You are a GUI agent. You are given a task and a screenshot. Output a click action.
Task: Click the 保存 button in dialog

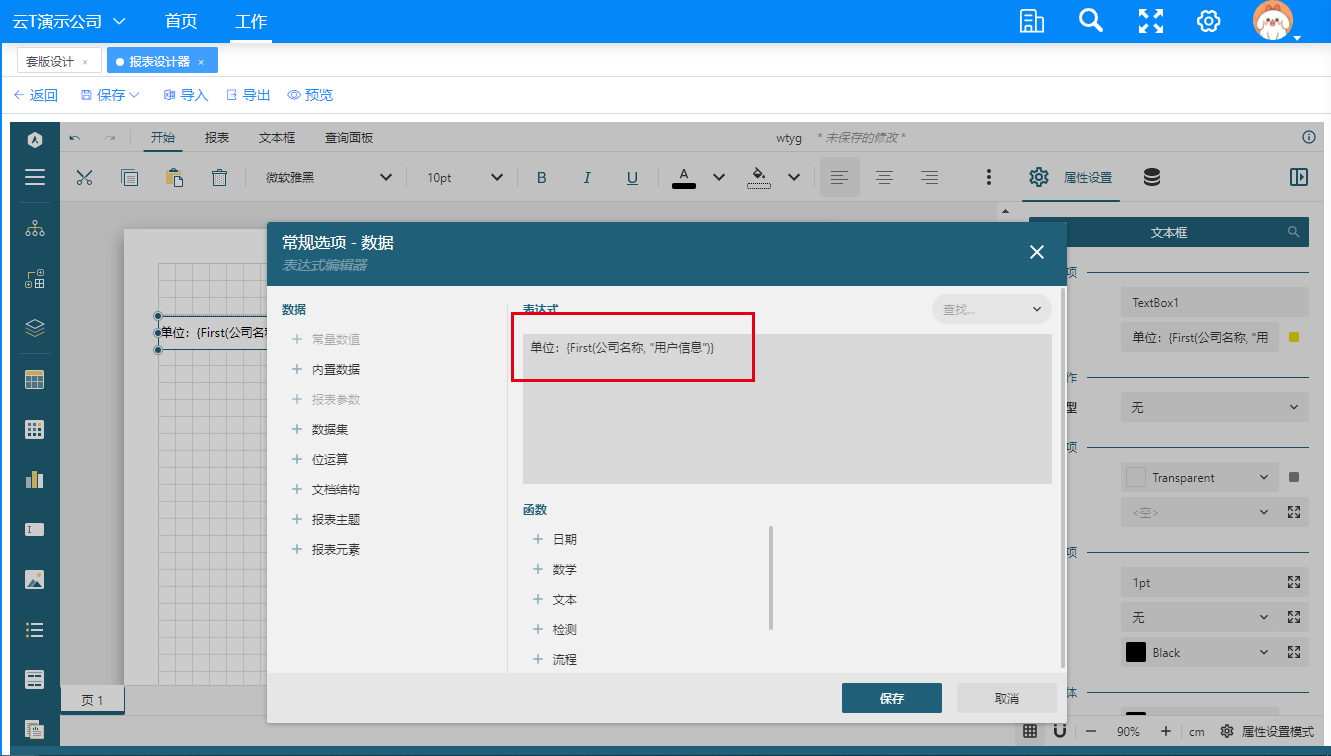point(891,698)
